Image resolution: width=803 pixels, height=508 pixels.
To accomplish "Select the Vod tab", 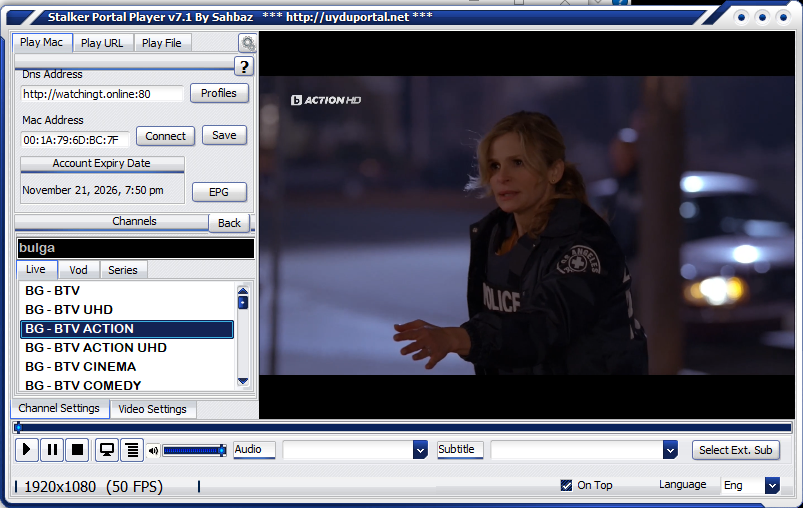I will pos(78,270).
